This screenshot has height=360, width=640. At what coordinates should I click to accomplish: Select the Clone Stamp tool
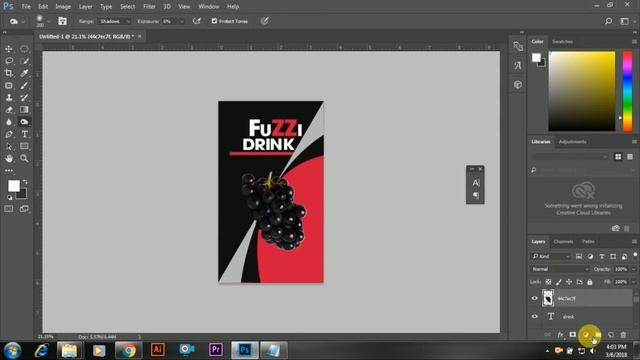(9, 98)
